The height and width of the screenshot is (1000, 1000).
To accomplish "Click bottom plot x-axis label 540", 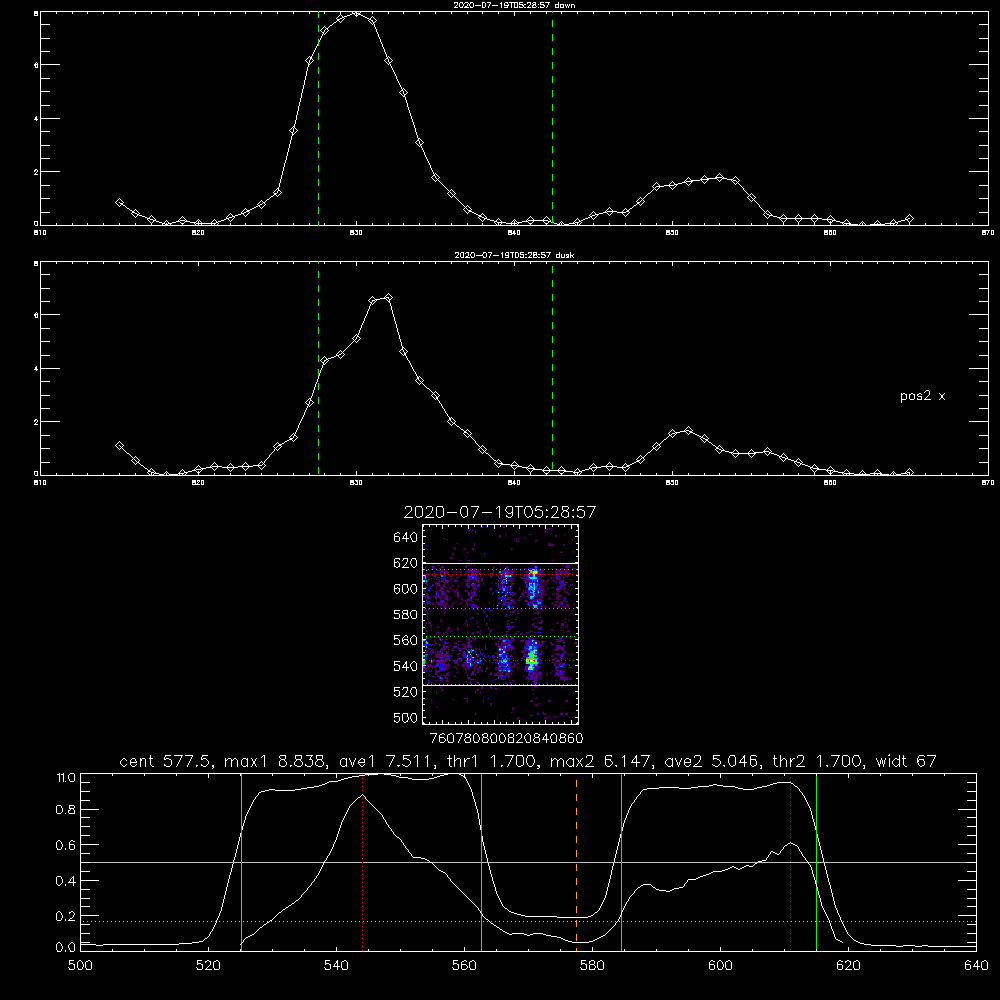I will pyautogui.click(x=336, y=966).
